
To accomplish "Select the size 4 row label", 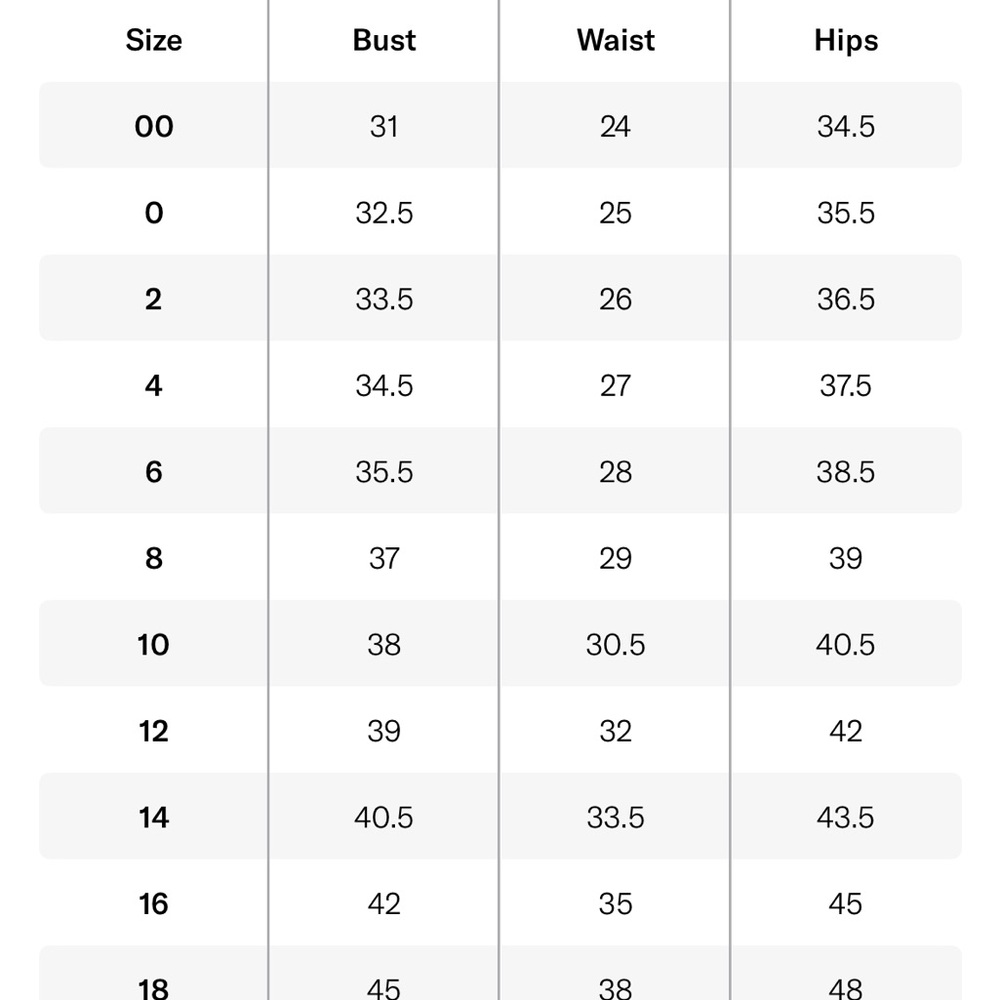I will pyautogui.click(x=154, y=386).
